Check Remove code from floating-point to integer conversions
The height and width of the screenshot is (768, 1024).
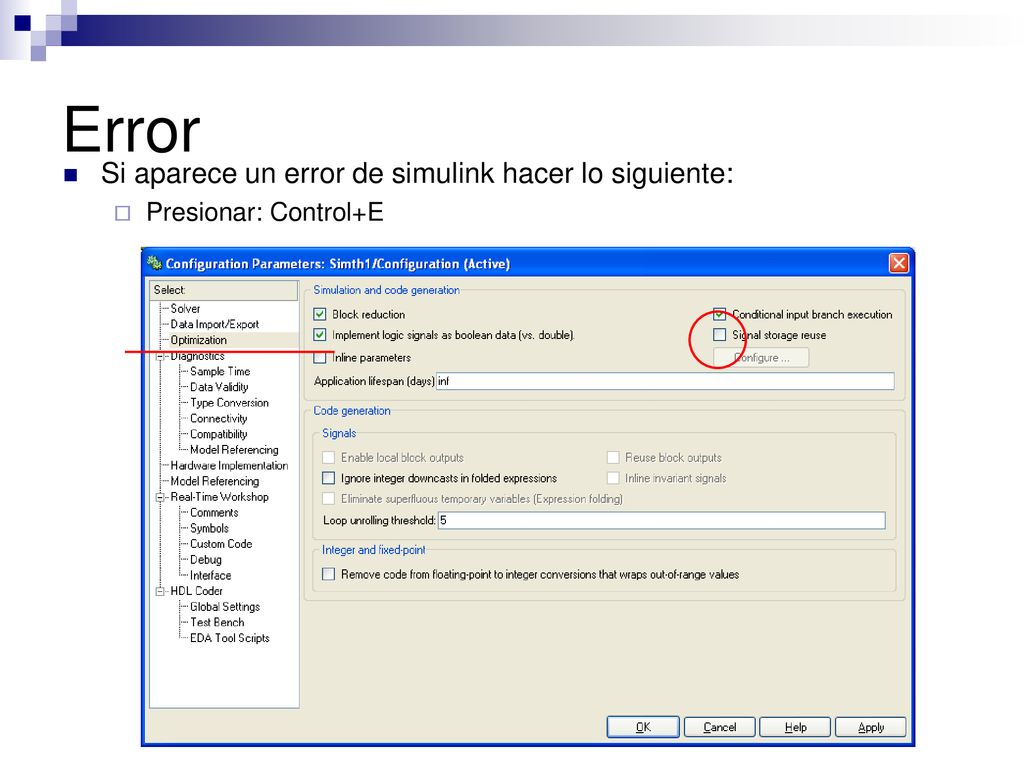click(x=328, y=574)
